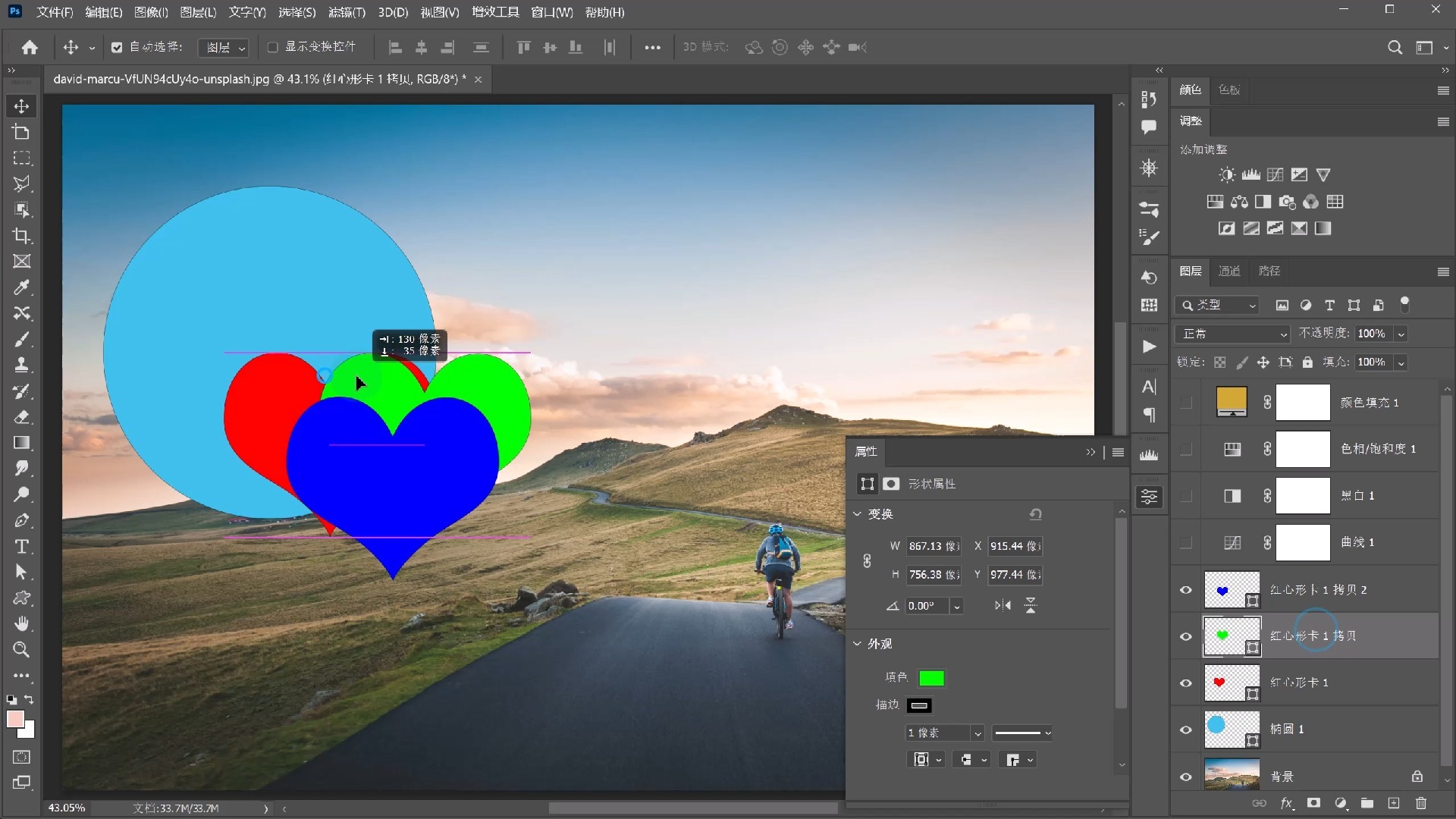This screenshot has width=1456, height=819.
Task: Select the Hand tool
Action: pyautogui.click(x=21, y=623)
